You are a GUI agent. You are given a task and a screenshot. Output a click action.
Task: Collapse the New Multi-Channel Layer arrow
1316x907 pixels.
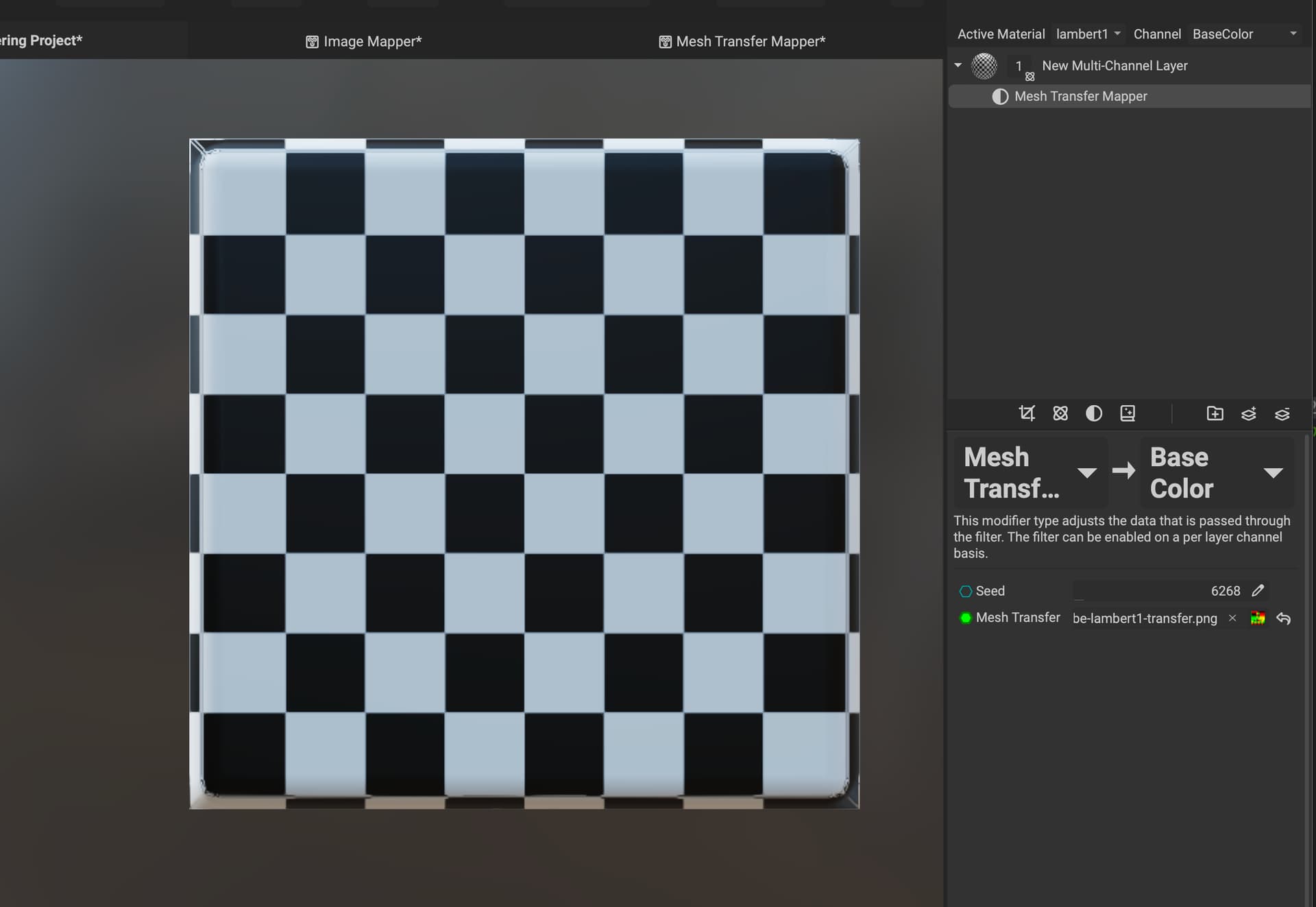coord(958,66)
